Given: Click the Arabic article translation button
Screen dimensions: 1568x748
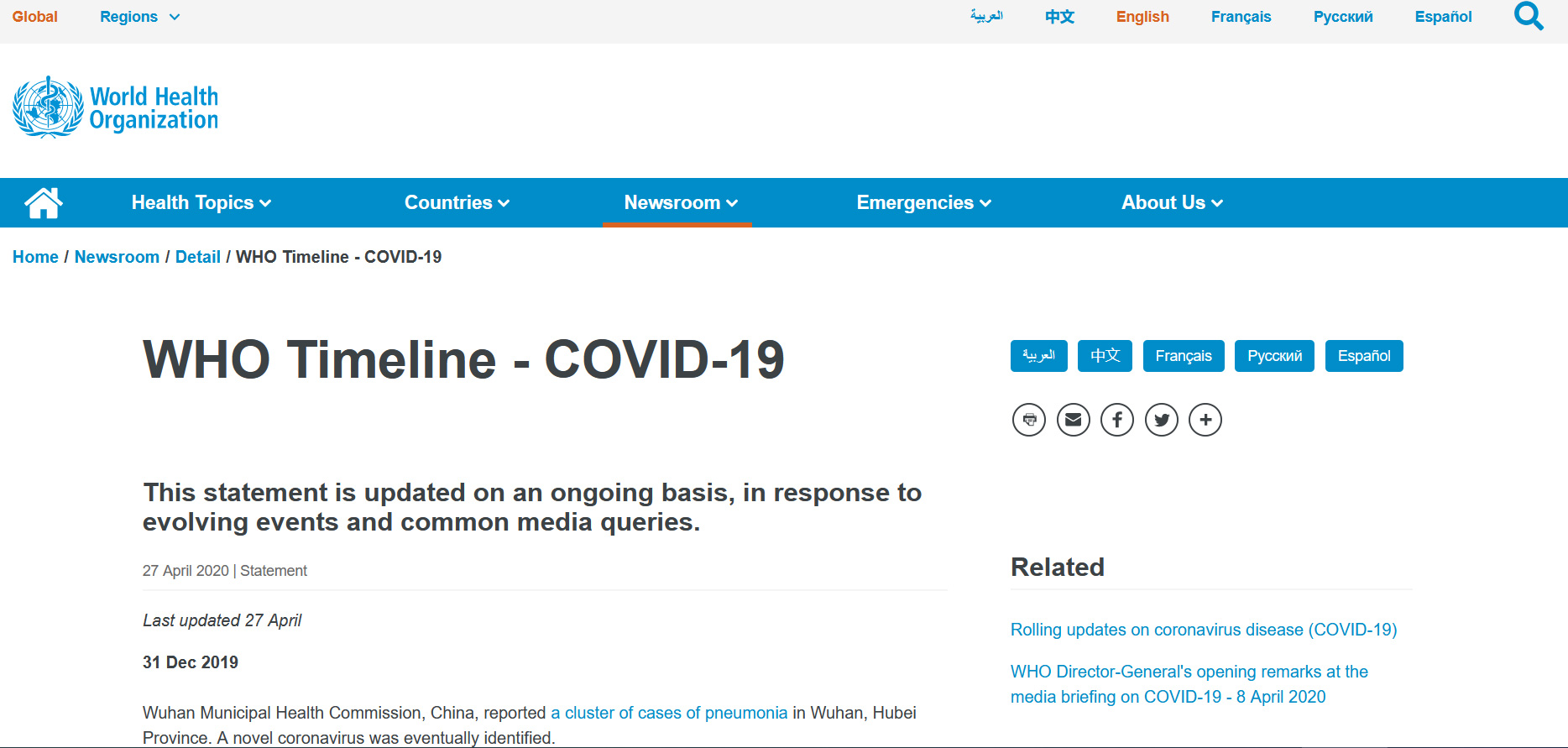Looking at the screenshot, I should (1039, 356).
